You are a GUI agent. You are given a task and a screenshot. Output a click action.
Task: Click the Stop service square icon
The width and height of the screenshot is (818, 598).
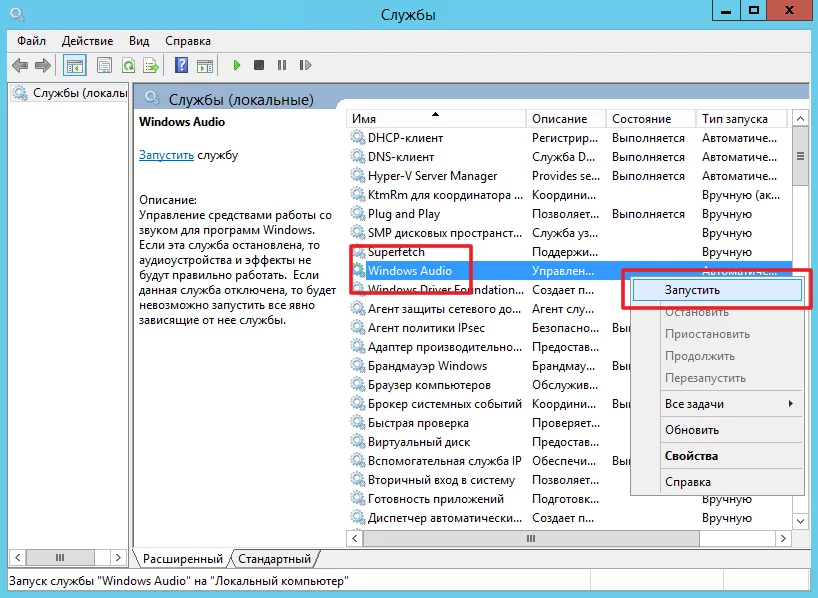tap(259, 66)
